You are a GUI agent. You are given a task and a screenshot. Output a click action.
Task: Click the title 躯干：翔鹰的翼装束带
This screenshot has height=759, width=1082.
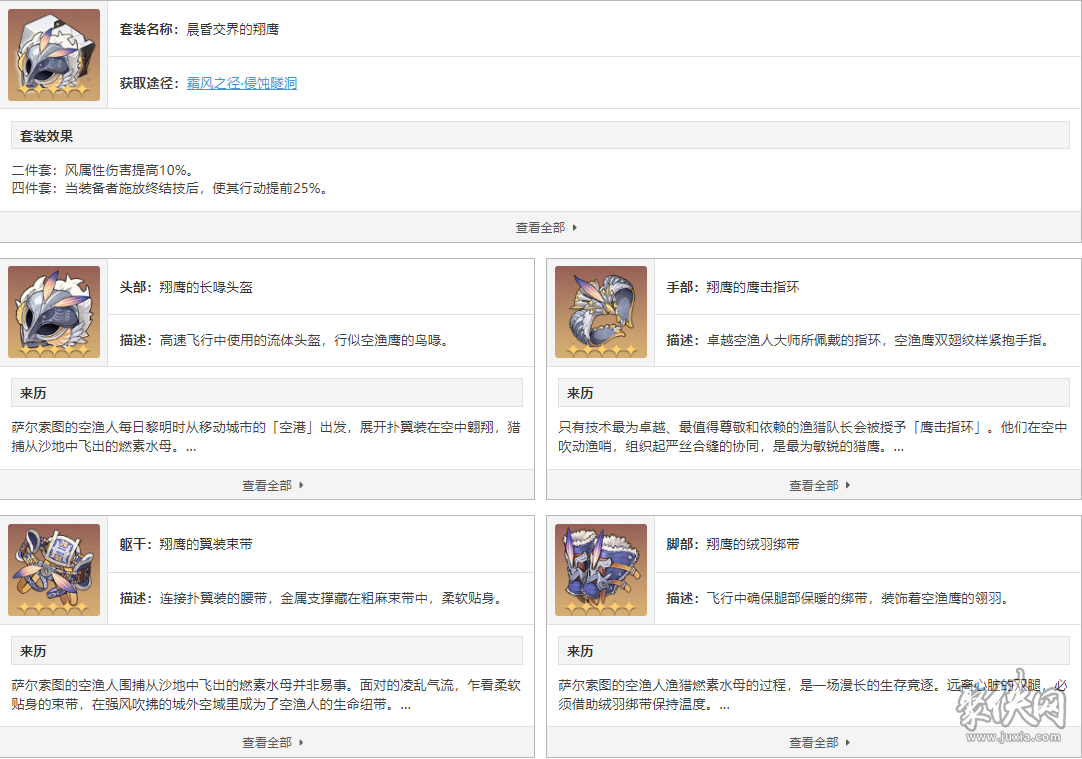point(186,544)
